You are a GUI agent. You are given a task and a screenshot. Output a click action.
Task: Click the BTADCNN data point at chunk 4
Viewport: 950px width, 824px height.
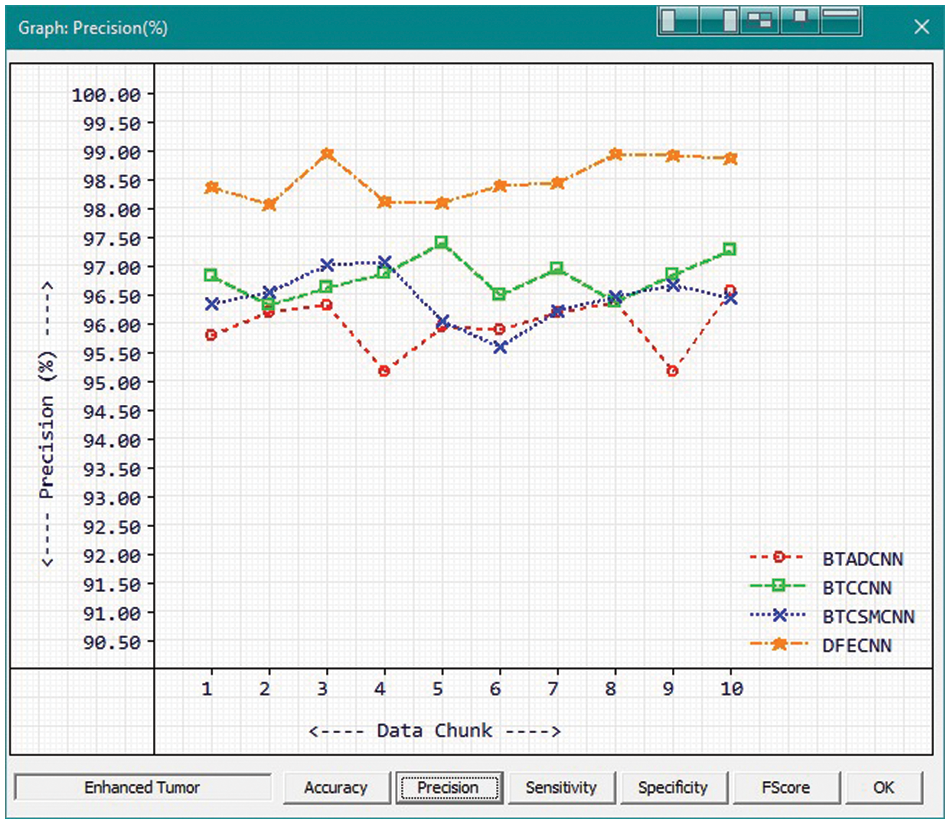(384, 371)
